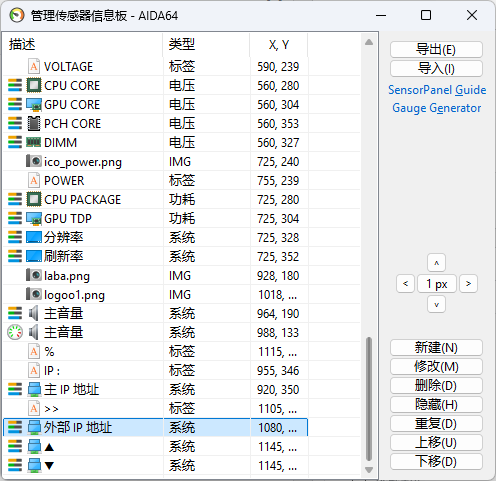This screenshot has height=481, width=496.
Task: Select the laba.png row name
Action: (67, 276)
